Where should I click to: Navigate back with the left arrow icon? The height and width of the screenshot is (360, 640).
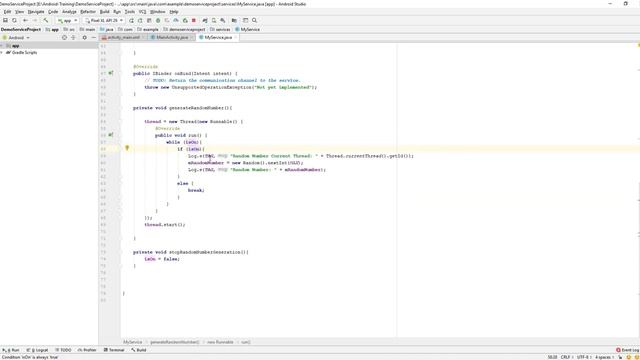pyautogui.click(x=25, y=20)
